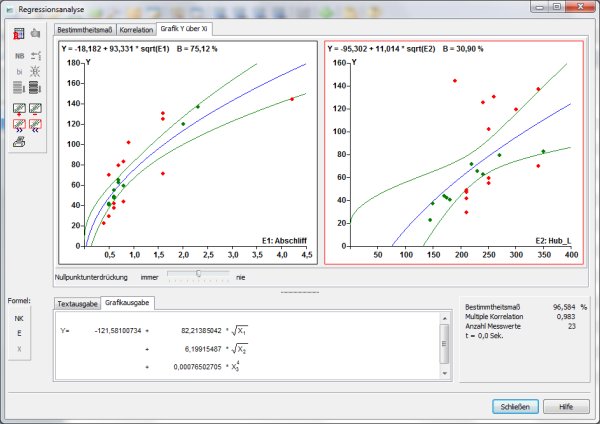Click the formula output scrollbar thumb
Screen dimensions: 600x424
[444, 343]
